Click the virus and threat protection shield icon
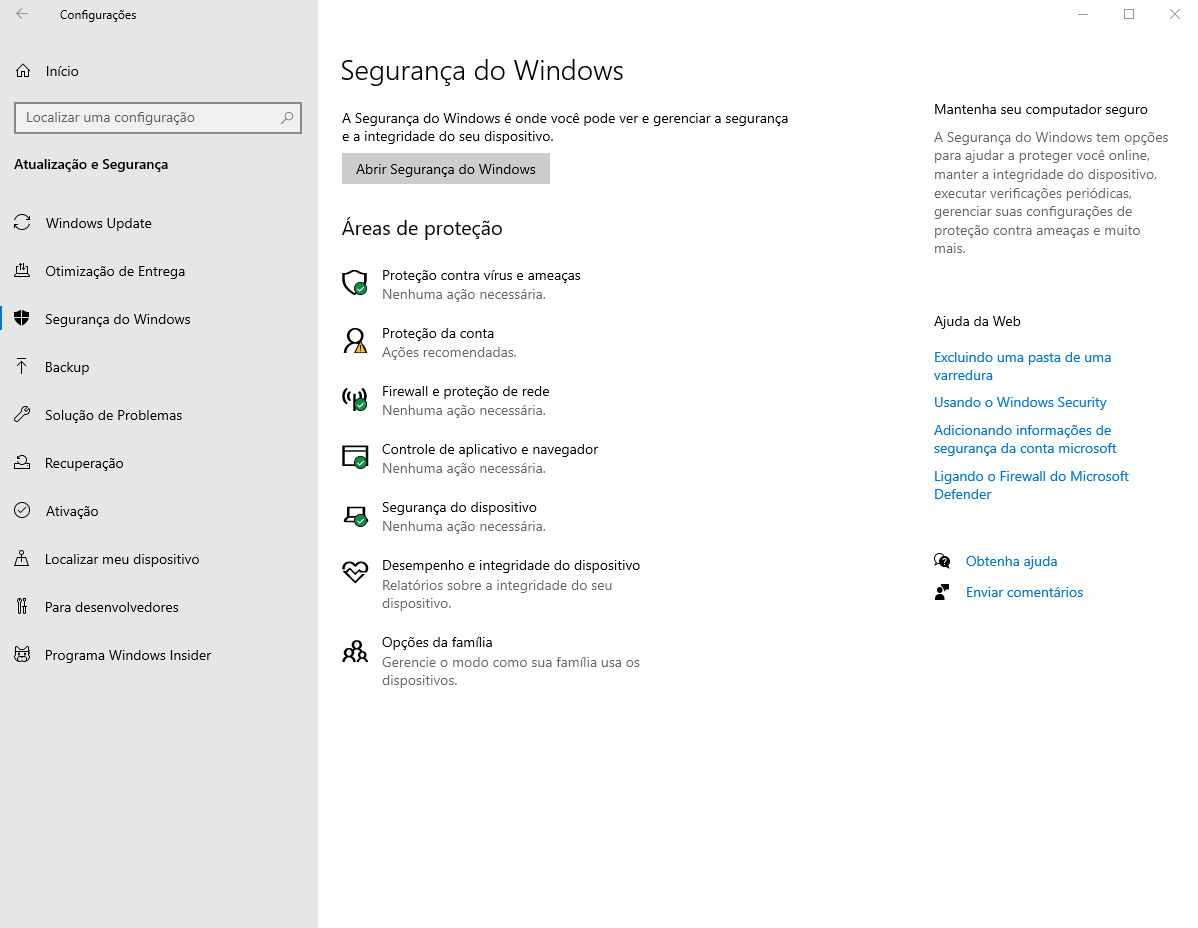This screenshot has height=928, width=1198. (x=355, y=283)
